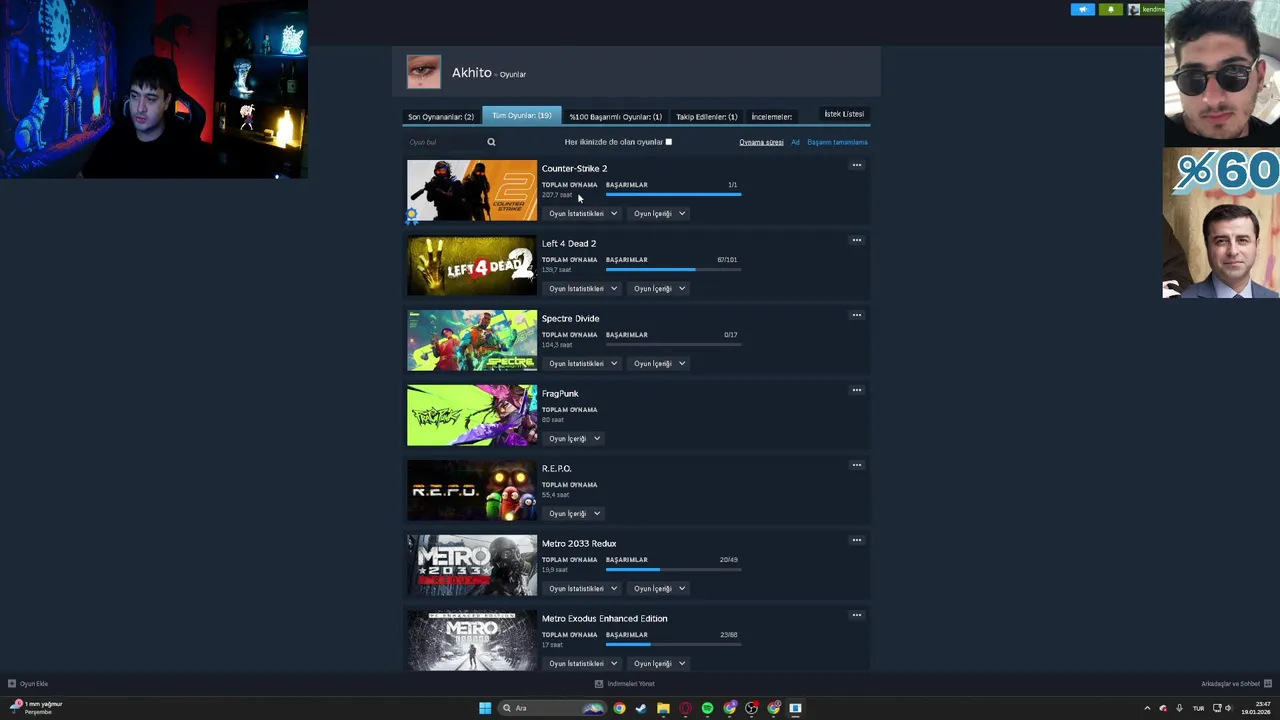Viewport: 1280px width, 720px height.
Task: Open the three-dot menu for R.E.P.O.
Action: pos(856,465)
